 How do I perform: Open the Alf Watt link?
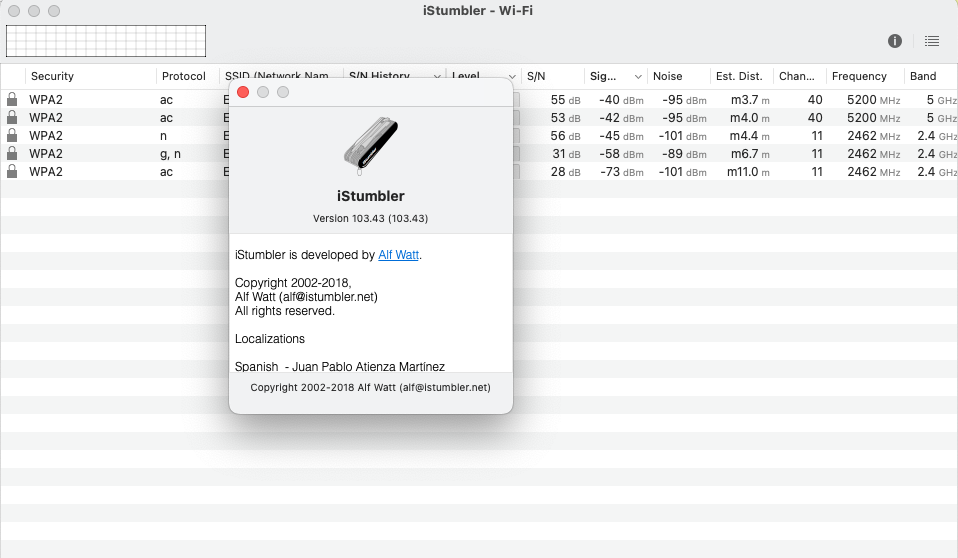pyautogui.click(x=398, y=255)
